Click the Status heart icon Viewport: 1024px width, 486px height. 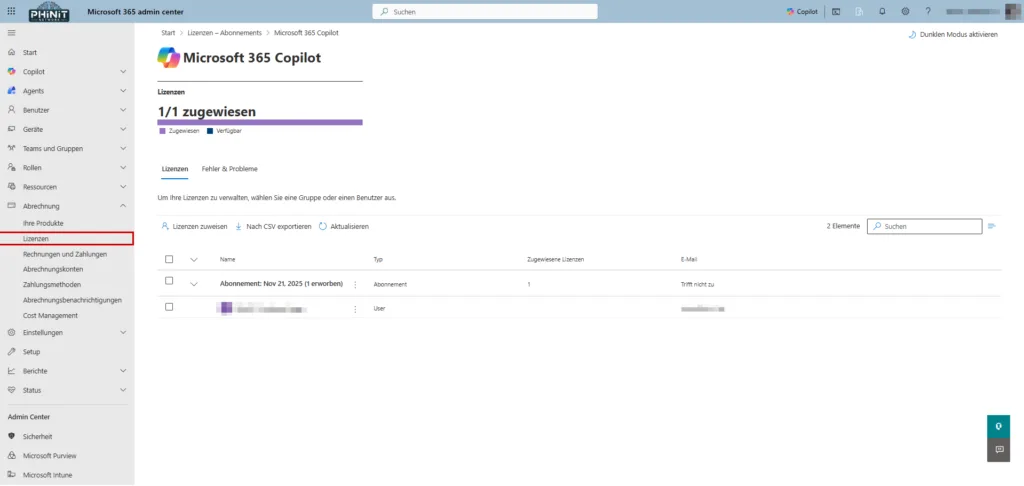(11, 390)
